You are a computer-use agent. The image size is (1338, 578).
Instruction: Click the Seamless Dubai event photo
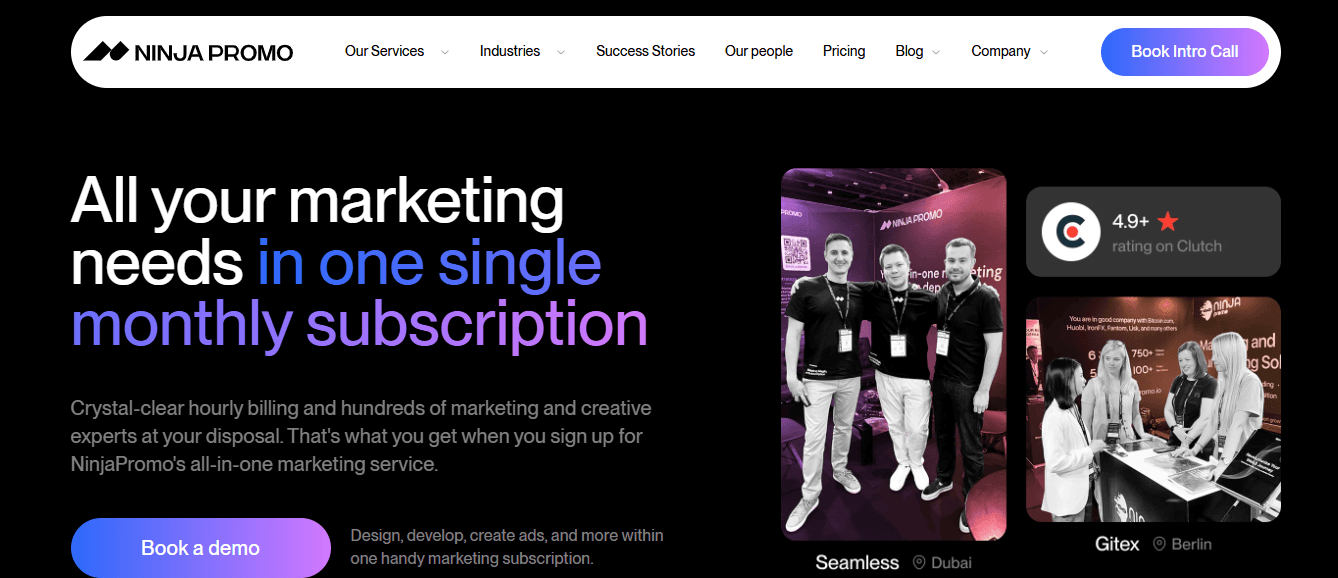tap(893, 353)
